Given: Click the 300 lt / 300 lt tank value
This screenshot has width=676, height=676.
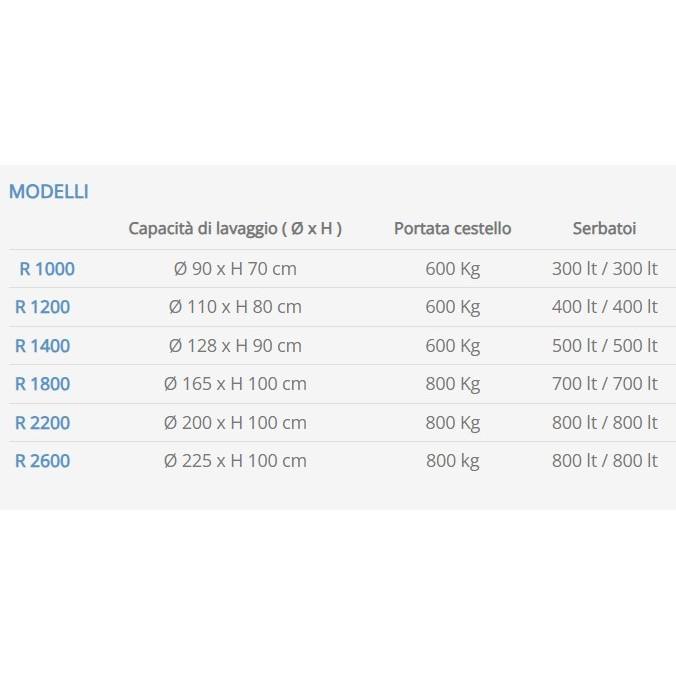Looking at the screenshot, I should point(604,269).
